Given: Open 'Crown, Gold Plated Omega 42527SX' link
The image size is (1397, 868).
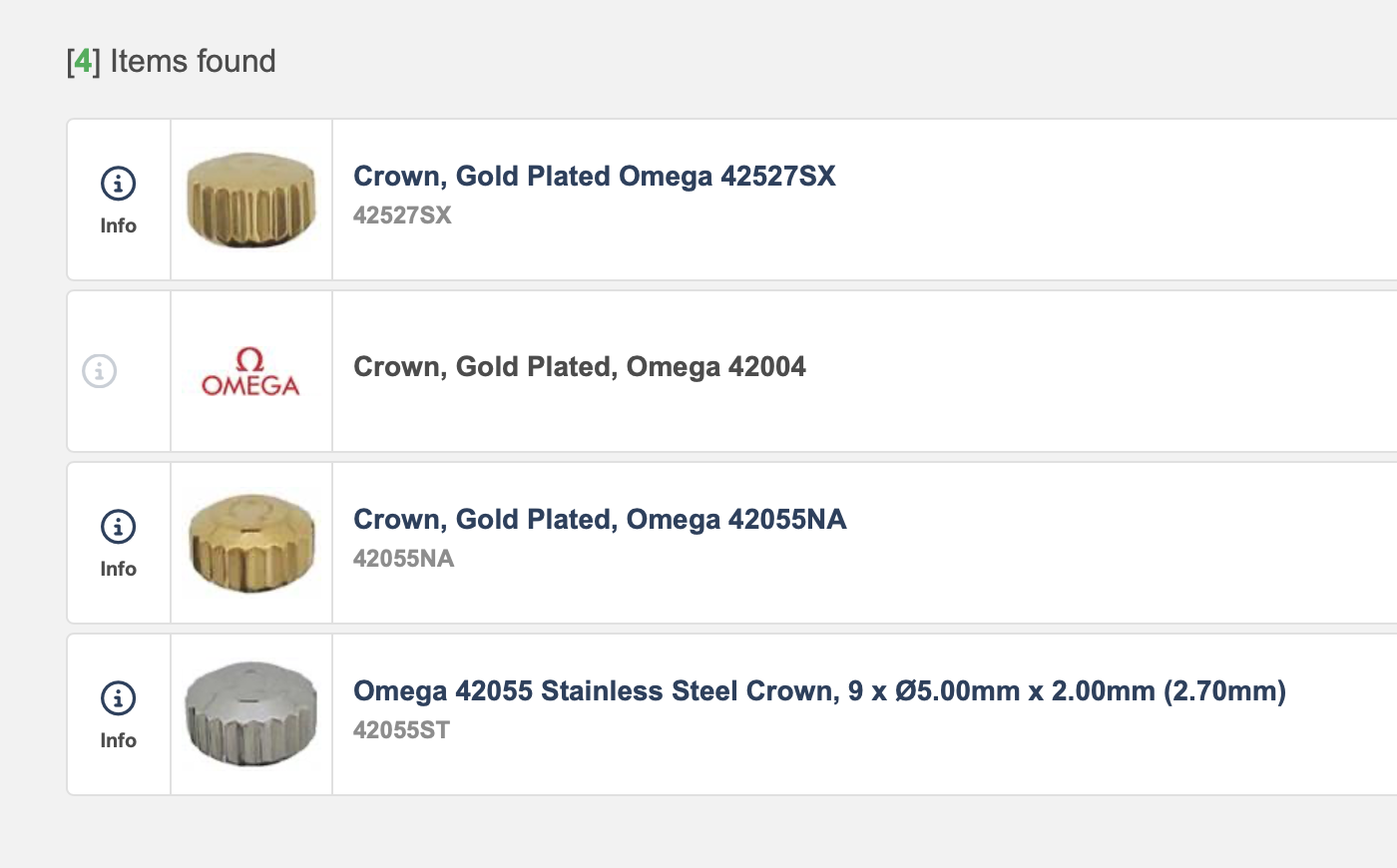Looking at the screenshot, I should tap(594, 177).
